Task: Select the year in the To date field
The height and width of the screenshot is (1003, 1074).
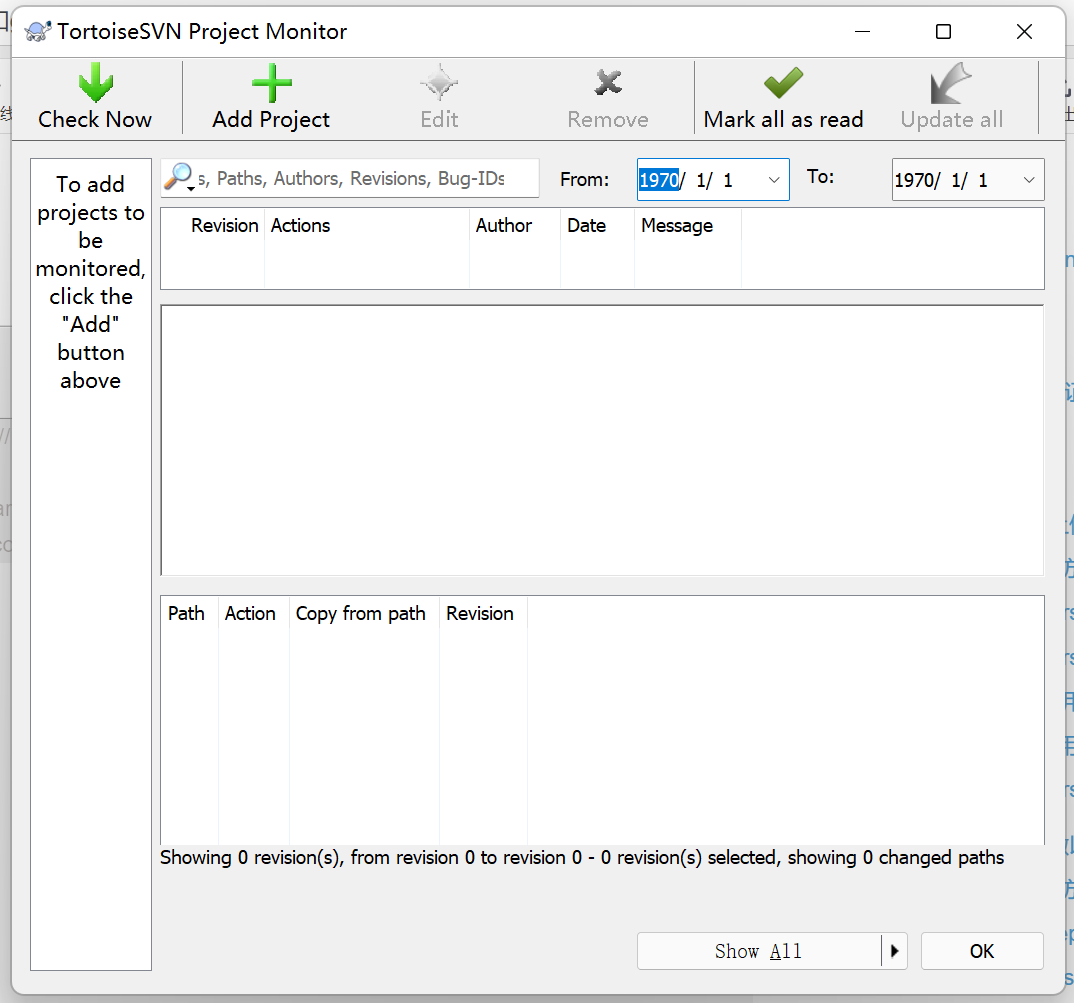Action: pyautogui.click(x=915, y=179)
